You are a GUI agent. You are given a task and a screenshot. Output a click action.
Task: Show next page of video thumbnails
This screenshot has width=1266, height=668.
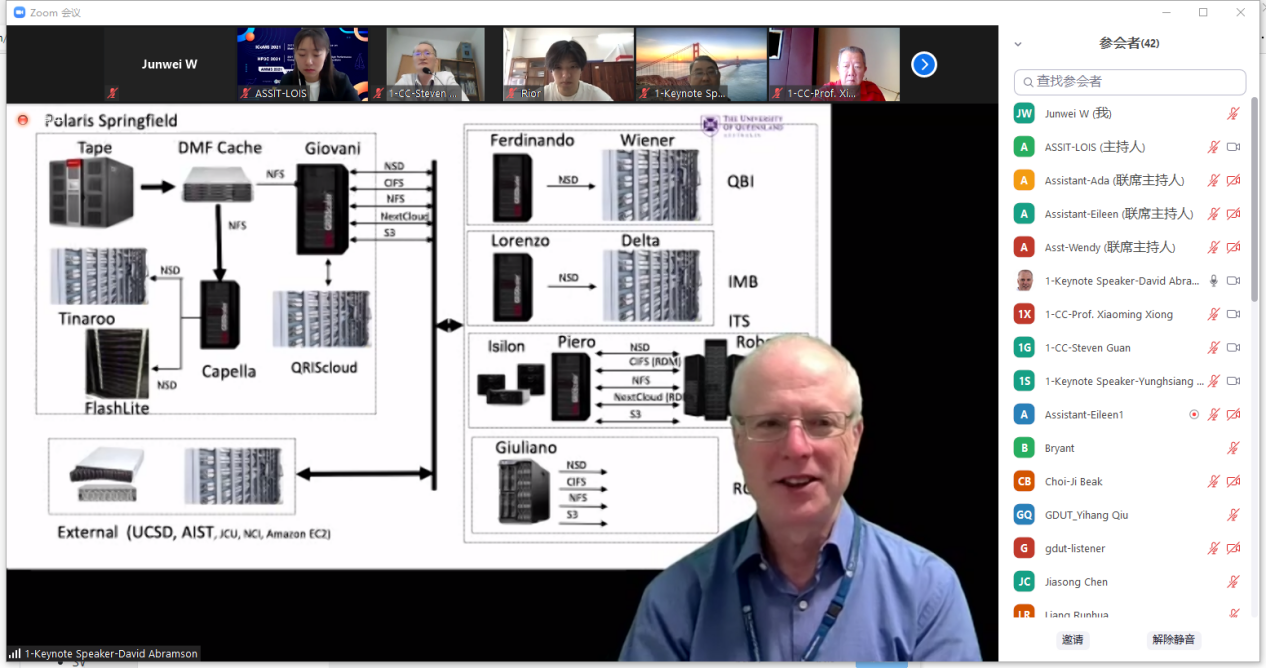click(x=924, y=64)
